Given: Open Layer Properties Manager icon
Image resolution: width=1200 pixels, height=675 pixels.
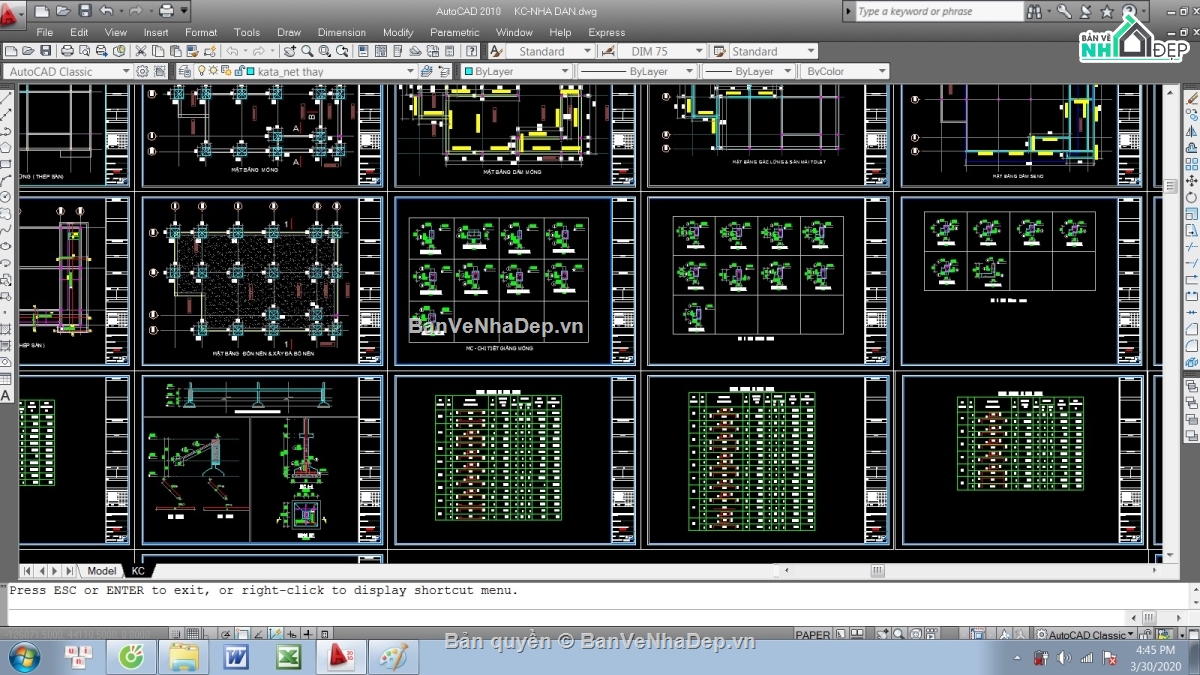Looking at the screenshot, I should [184, 71].
